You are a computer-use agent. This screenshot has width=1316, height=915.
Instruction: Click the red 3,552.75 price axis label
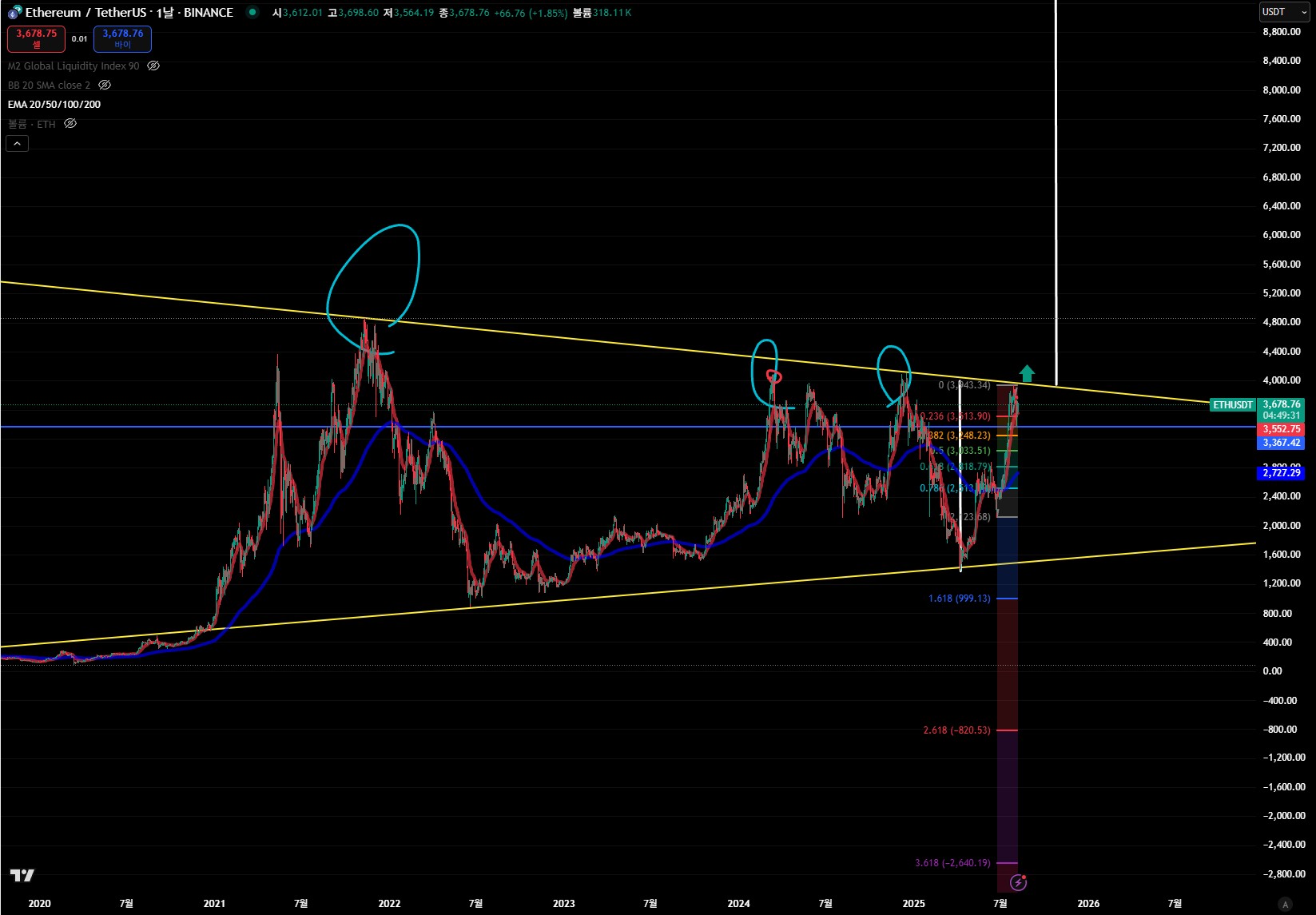point(1281,429)
